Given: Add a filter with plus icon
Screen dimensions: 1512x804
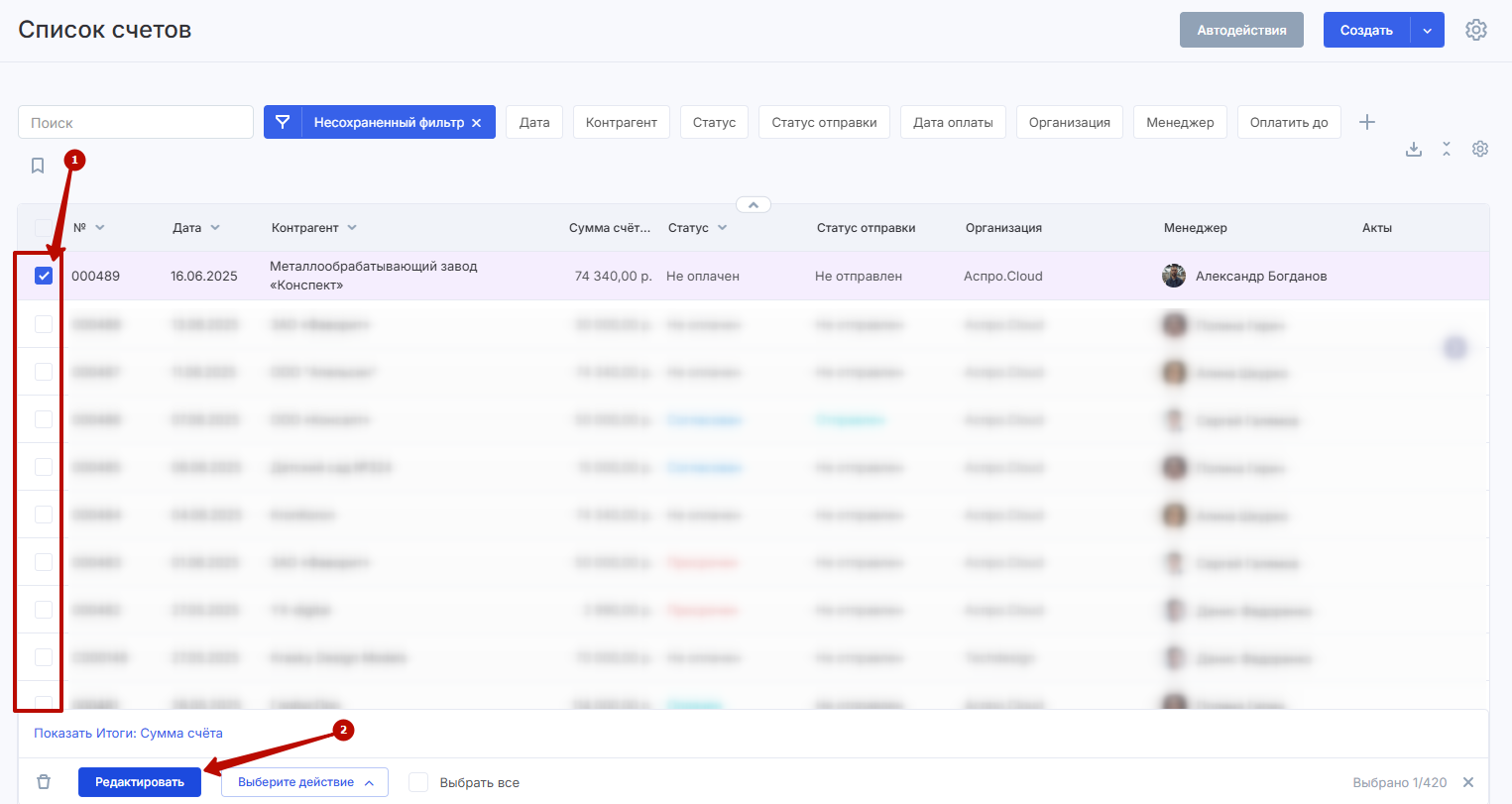Looking at the screenshot, I should tap(1367, 122).
